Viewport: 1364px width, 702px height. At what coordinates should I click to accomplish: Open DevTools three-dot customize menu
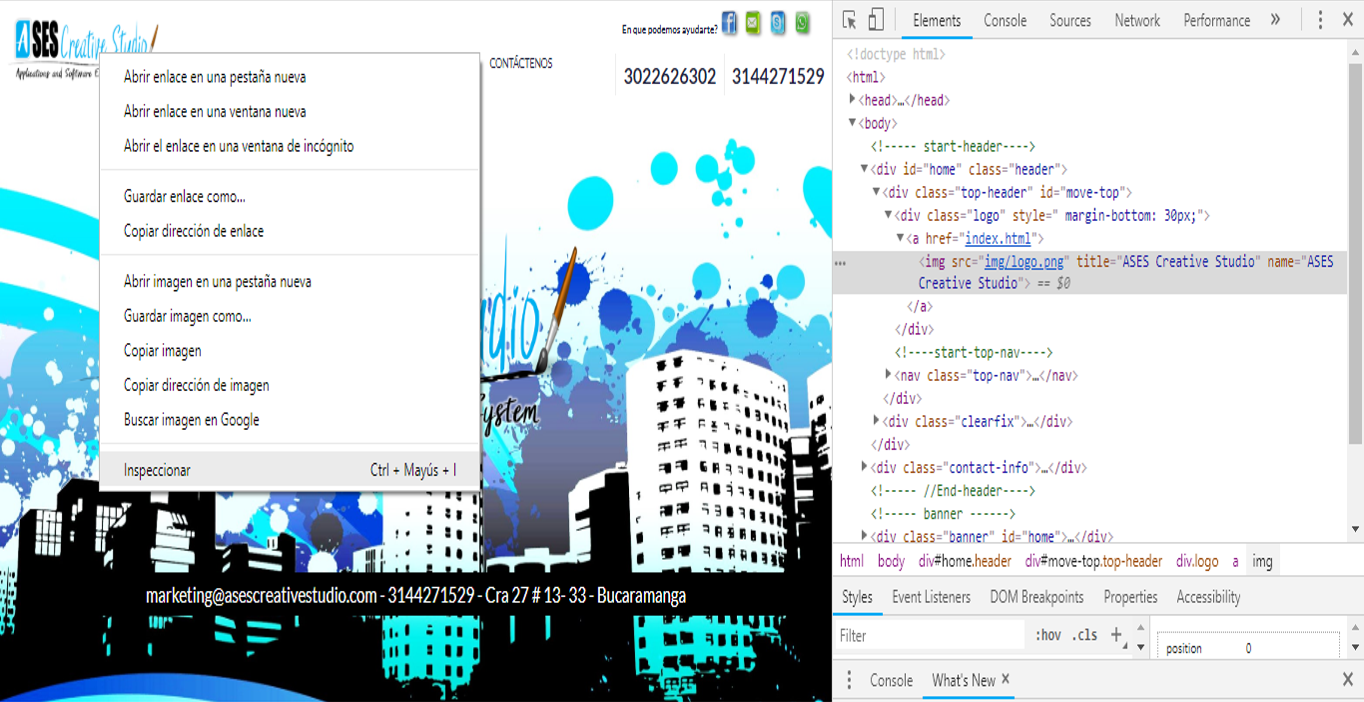pyautogui.click(x=1320, y=20)
